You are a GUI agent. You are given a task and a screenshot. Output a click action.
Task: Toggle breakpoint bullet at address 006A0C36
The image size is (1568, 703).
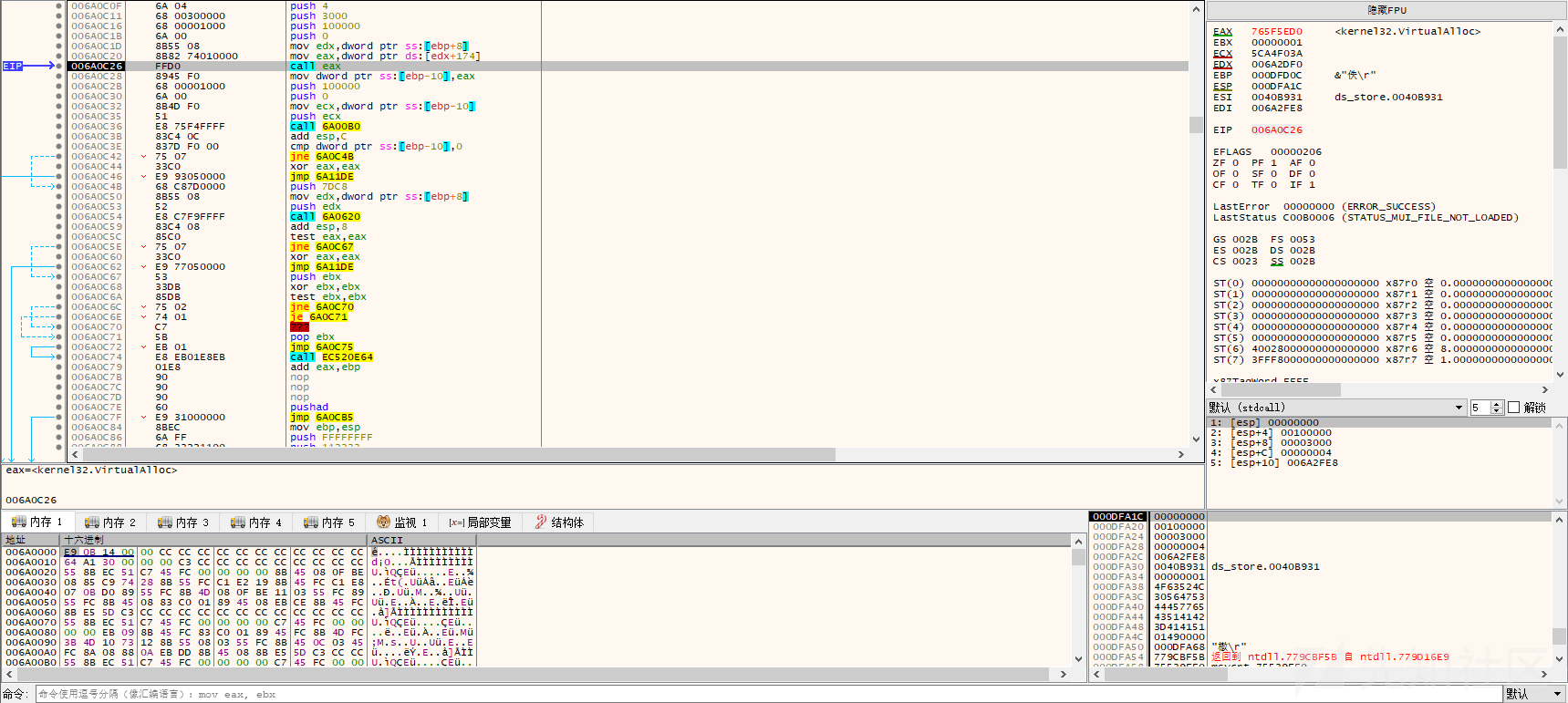59,127
